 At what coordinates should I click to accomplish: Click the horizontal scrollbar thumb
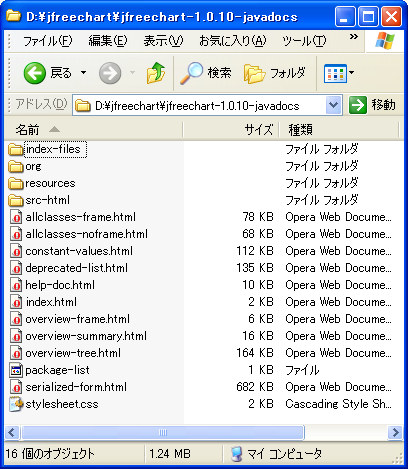(x=163, y=433)
